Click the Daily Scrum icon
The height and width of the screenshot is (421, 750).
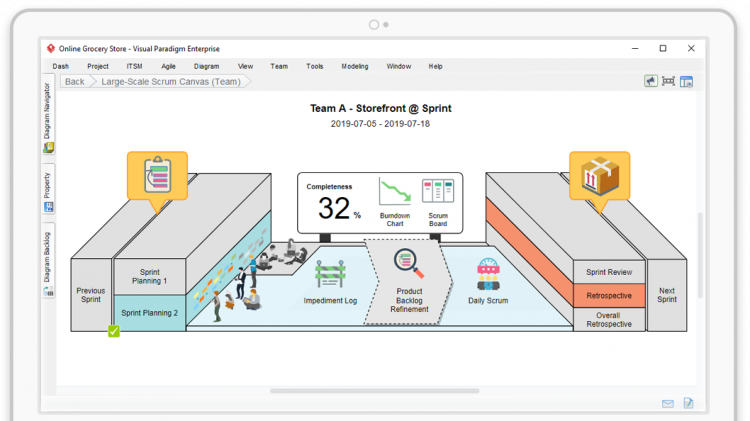point(488,274)
